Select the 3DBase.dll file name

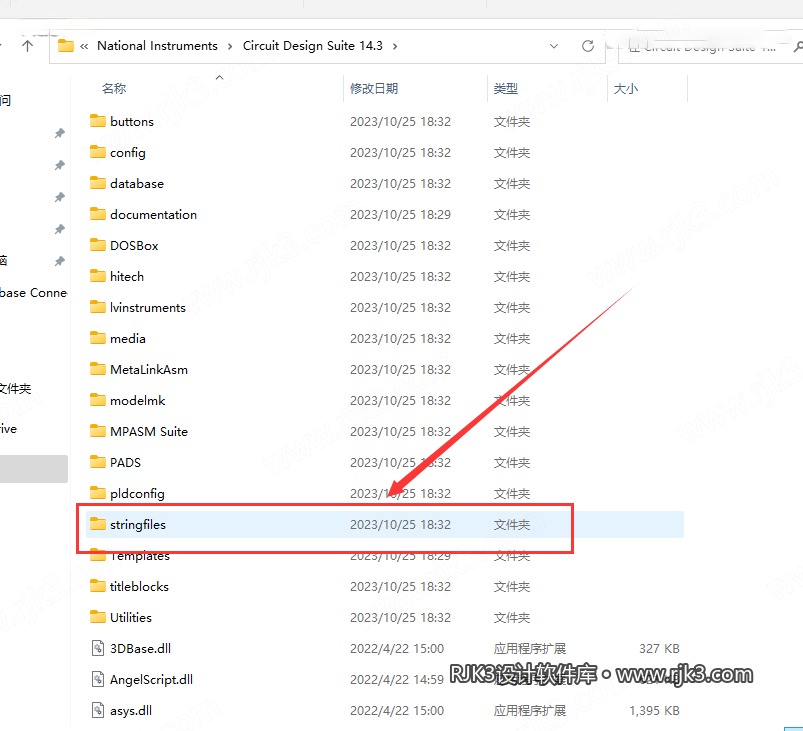coord(140,649)
